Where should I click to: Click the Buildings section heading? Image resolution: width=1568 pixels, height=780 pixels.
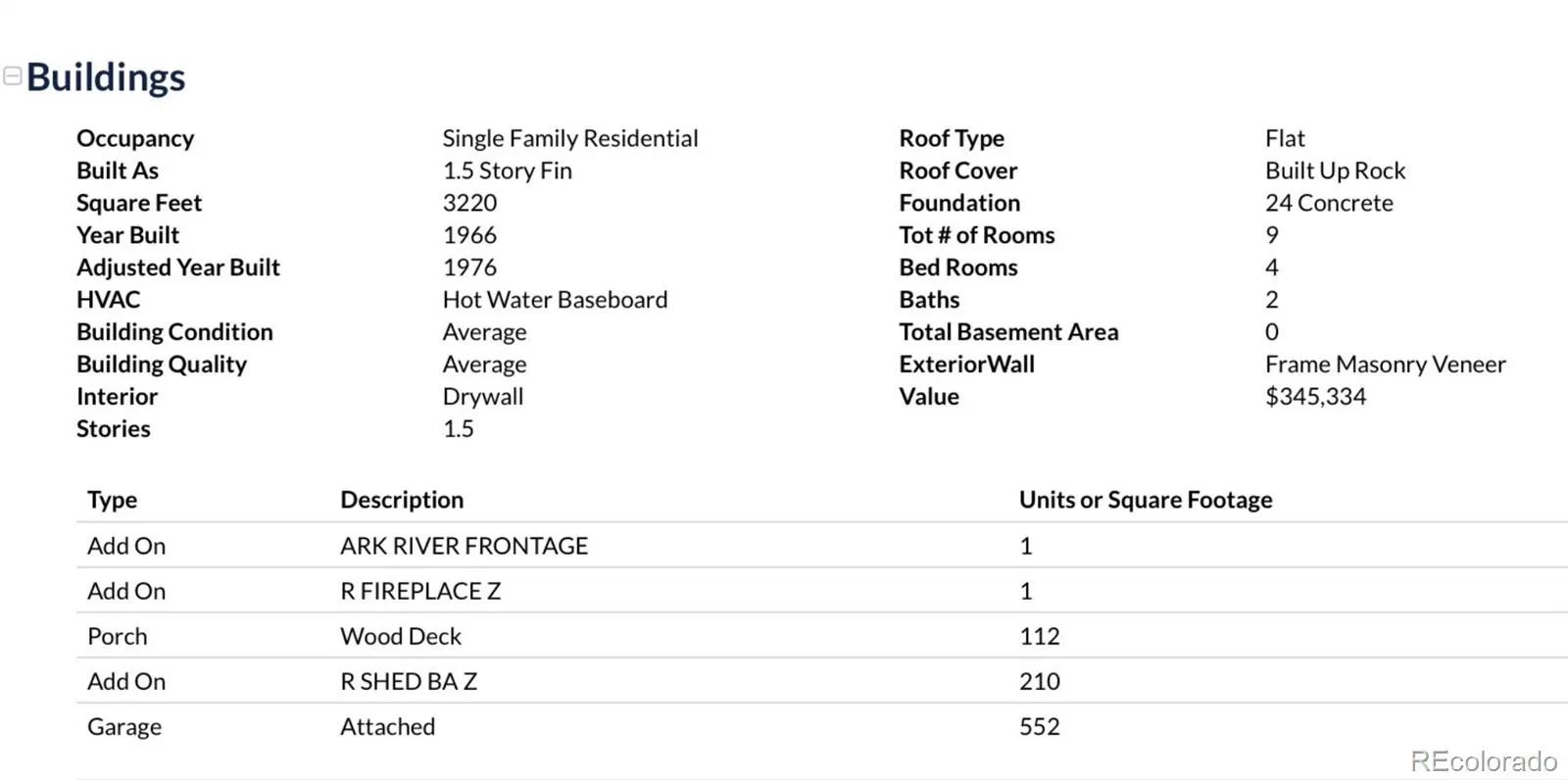[x=106, y=77]
